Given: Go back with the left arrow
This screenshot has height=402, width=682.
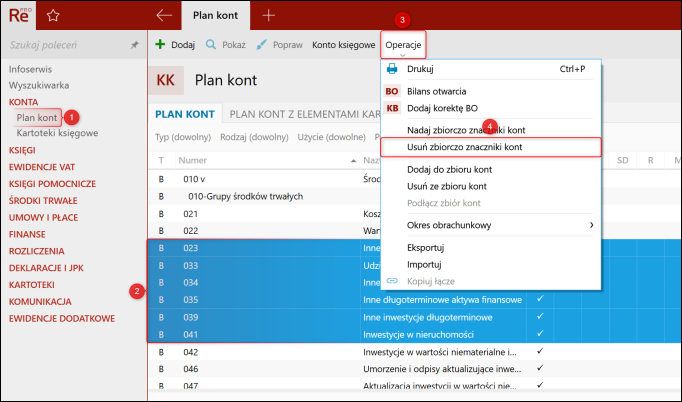Looking at the screenshot, I should [x=164, y=15].
